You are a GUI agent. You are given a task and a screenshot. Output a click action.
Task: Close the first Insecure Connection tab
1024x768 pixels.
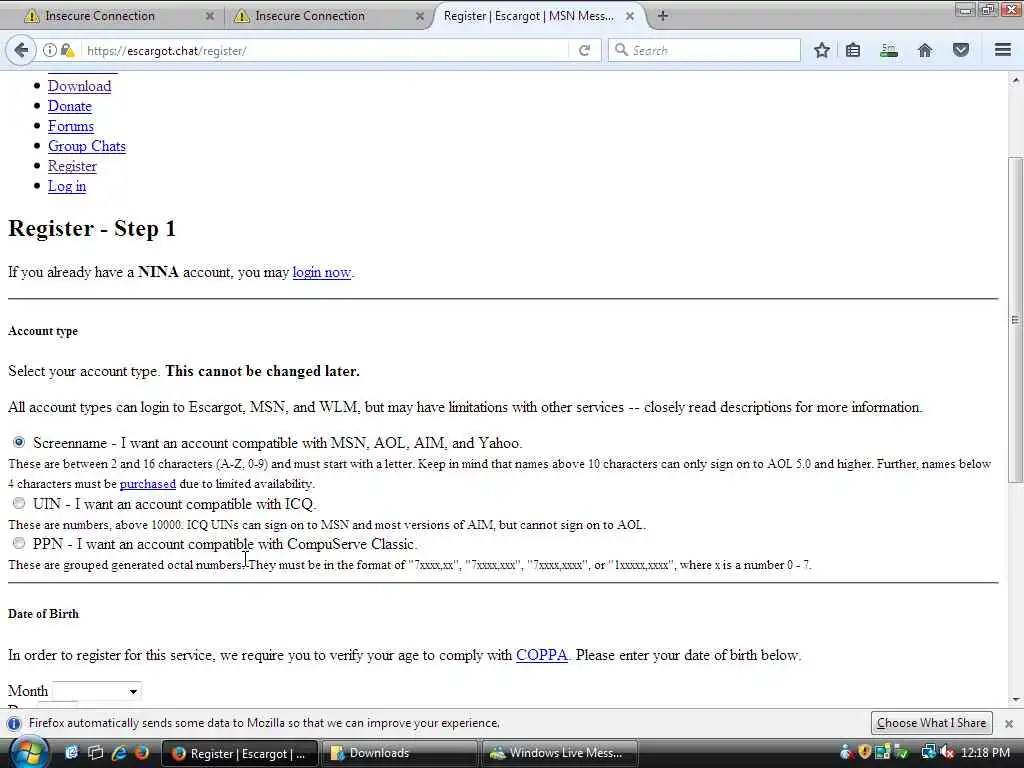coord(210,16)
